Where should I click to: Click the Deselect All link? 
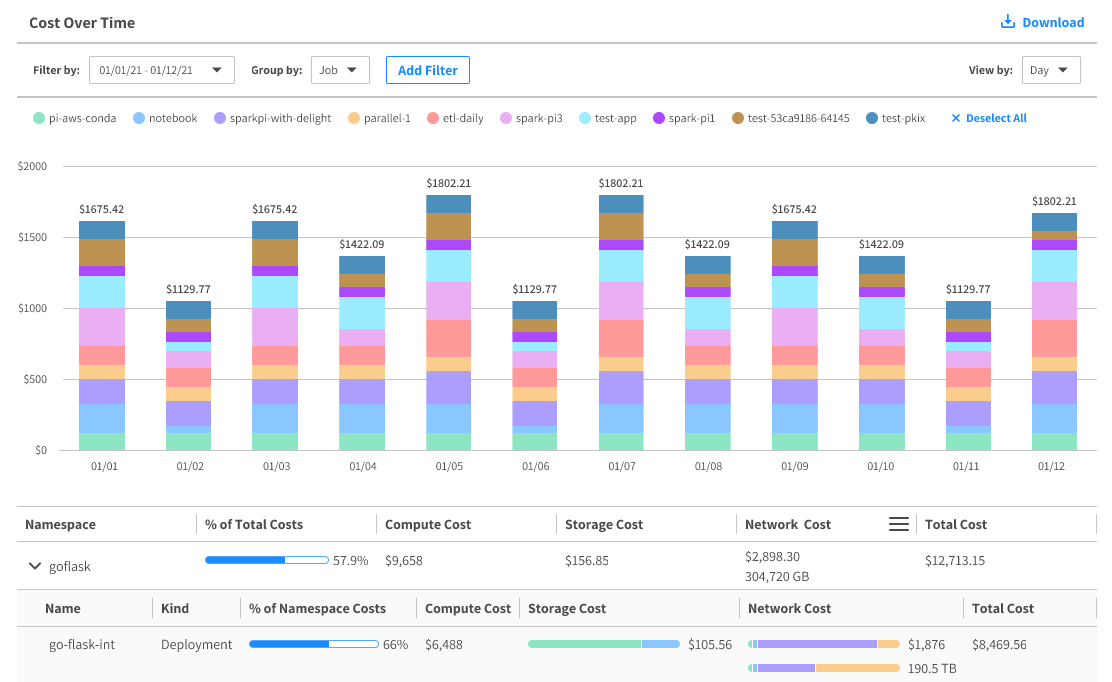click(996, 118)
